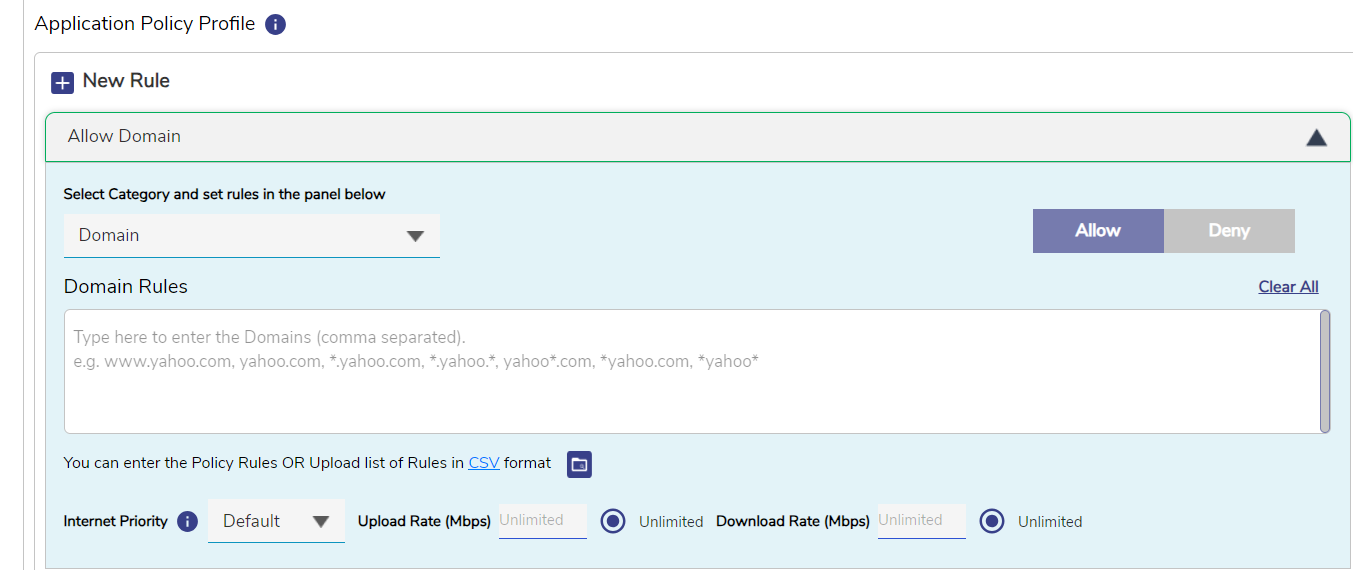This screenshot has width=1353, height=570.
Task: Click the Allow Domain rule header title
Action: point(124,137)
